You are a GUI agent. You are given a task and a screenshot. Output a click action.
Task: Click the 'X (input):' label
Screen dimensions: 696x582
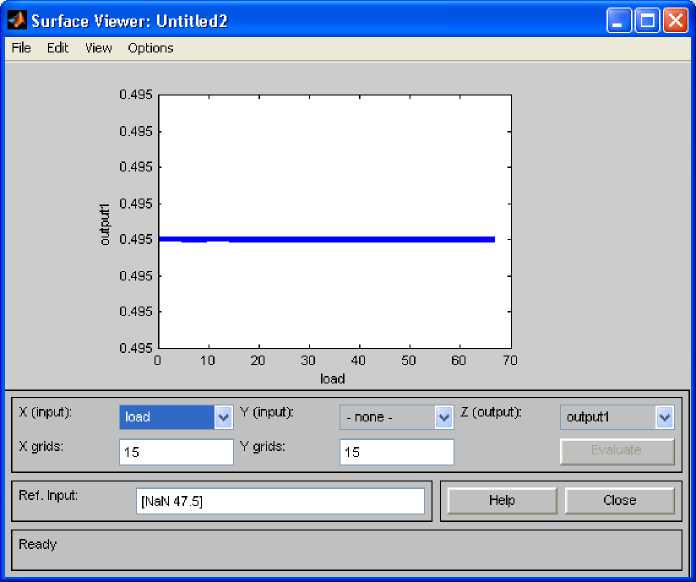coord(45,412)
